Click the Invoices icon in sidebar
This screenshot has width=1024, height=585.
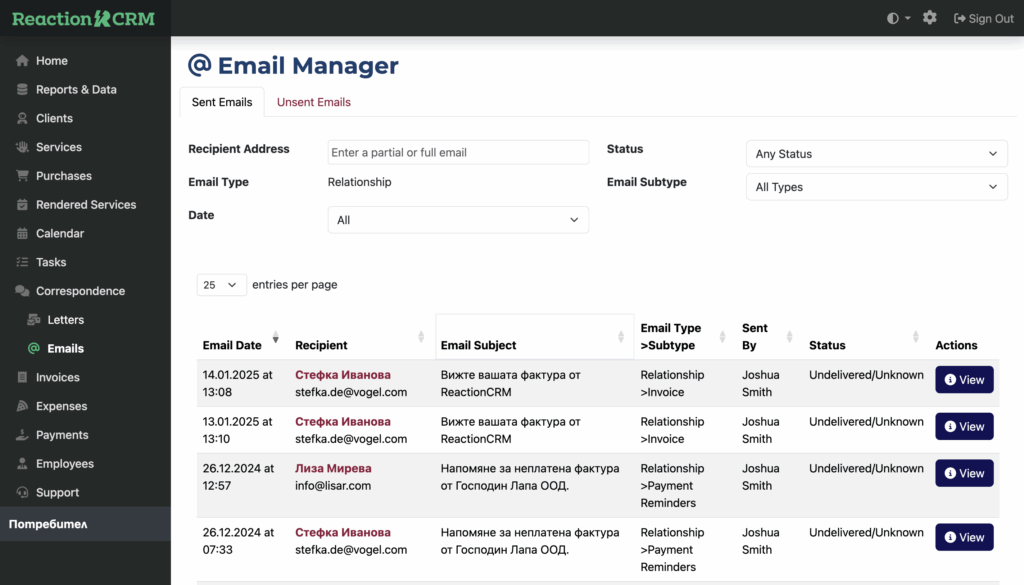[x=22, y=378]
